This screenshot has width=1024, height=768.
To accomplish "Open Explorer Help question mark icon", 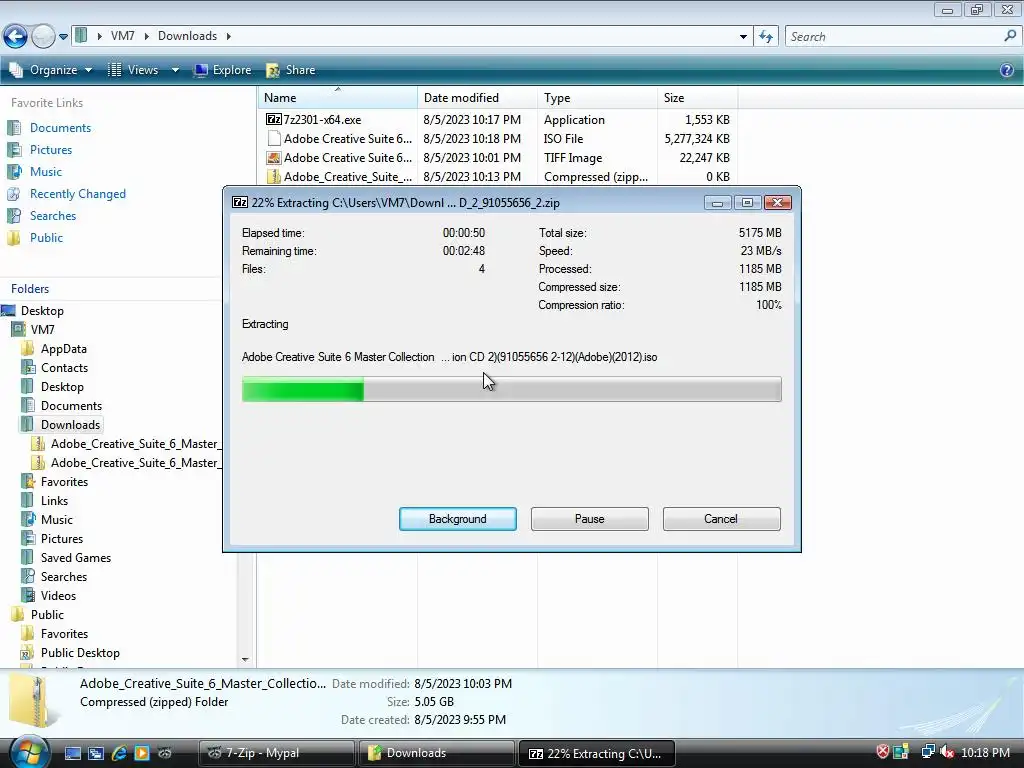I will tap(1007, 70).
